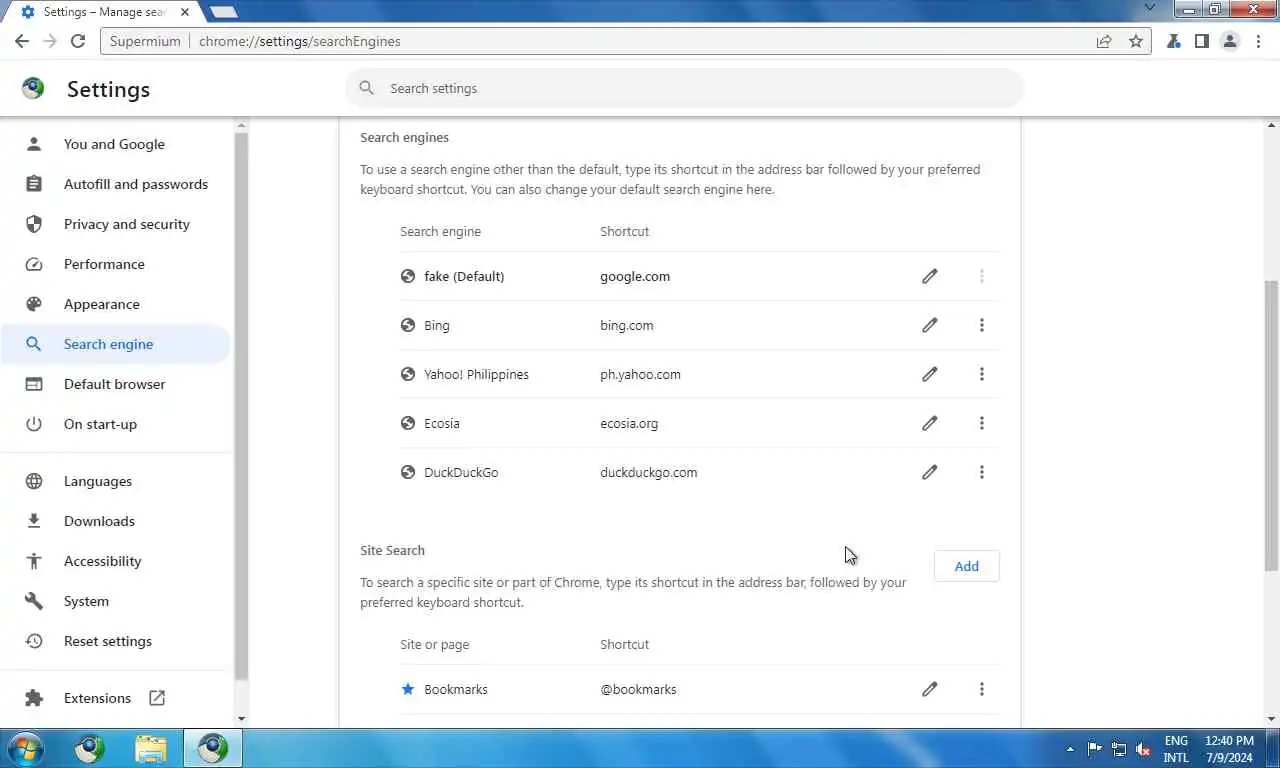
Task: Launch the first Supermium taskbar icon
Action: point(90,748)
